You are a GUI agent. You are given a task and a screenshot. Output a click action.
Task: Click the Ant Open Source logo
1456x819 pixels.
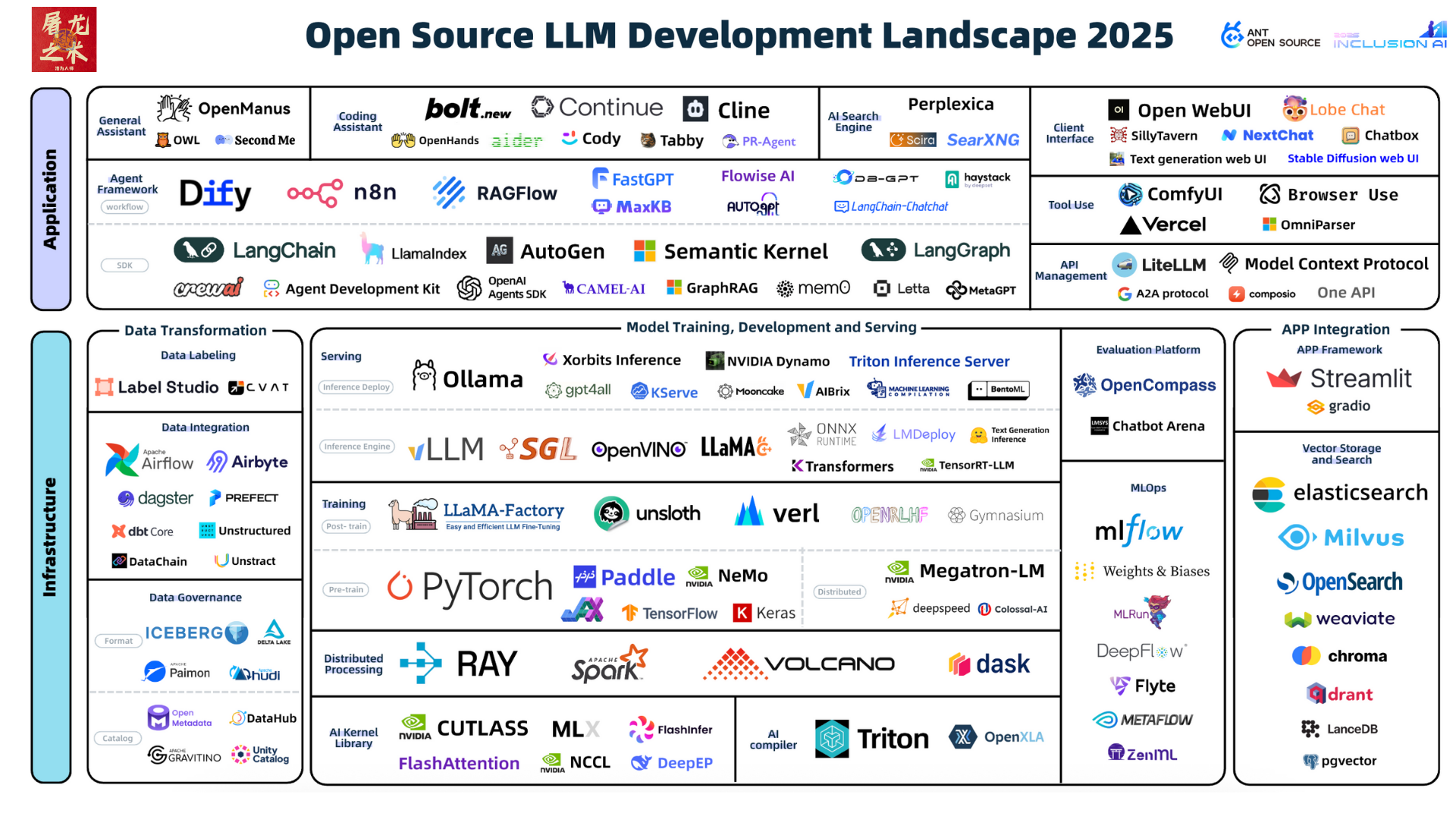tap(1270, 36)
